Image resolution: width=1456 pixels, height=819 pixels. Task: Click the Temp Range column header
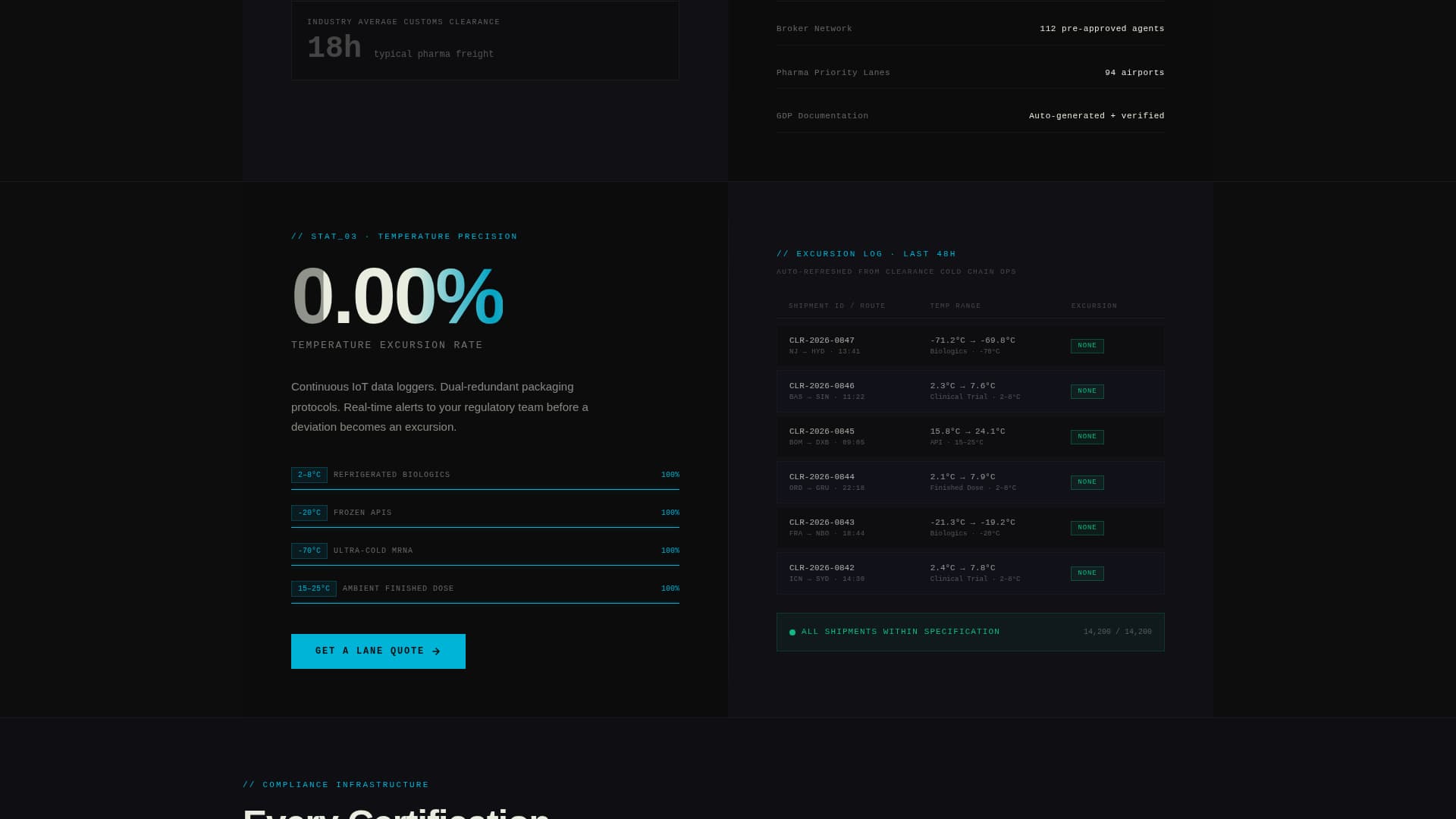[955, 306]
